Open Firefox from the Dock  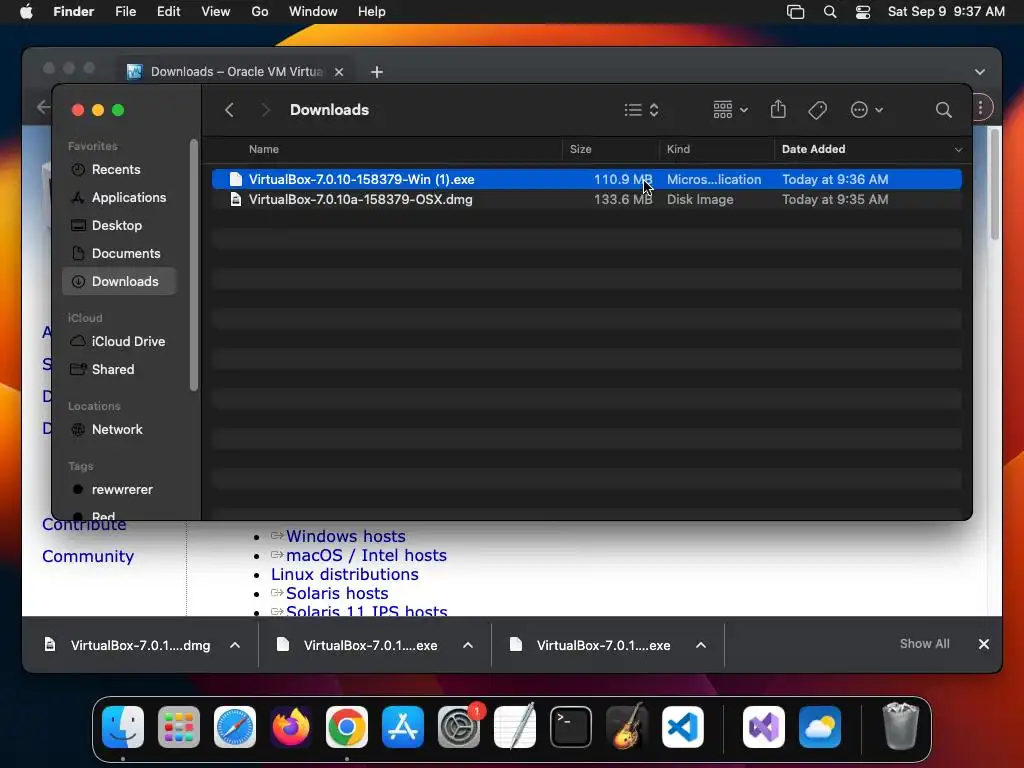pyautogui.click(x=291, y=727)
